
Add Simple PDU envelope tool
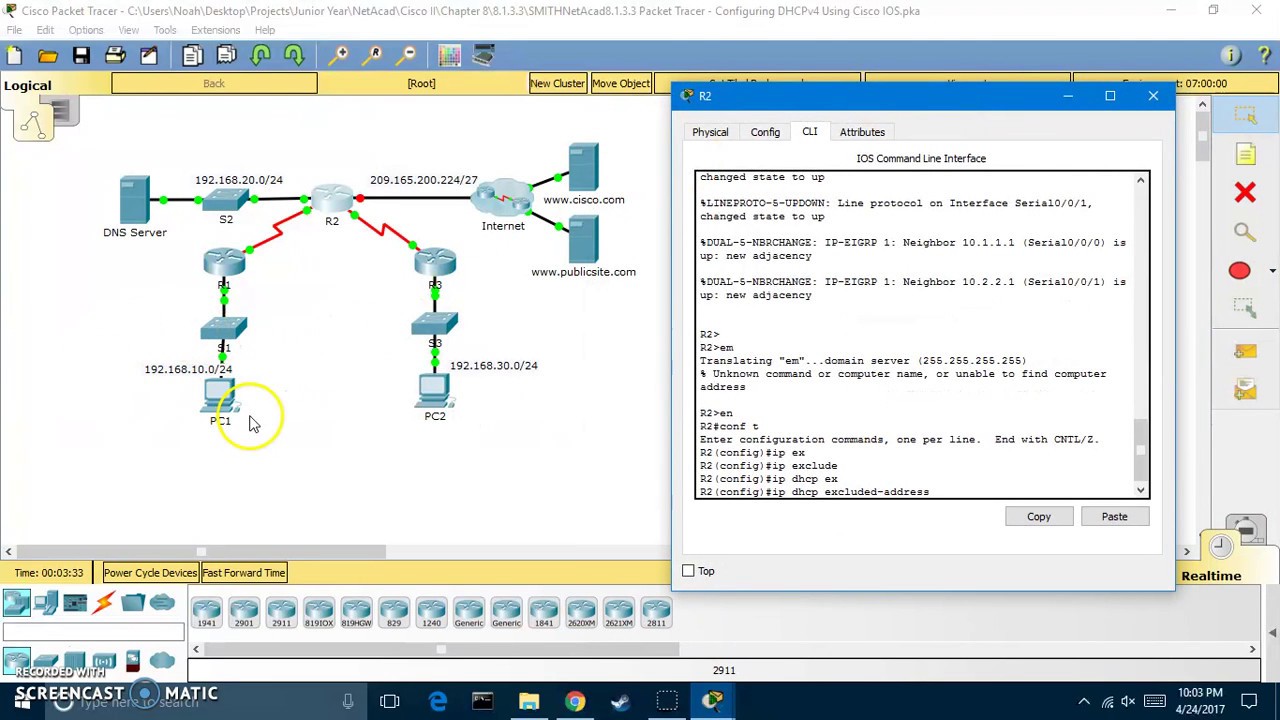pos(1245,352)
